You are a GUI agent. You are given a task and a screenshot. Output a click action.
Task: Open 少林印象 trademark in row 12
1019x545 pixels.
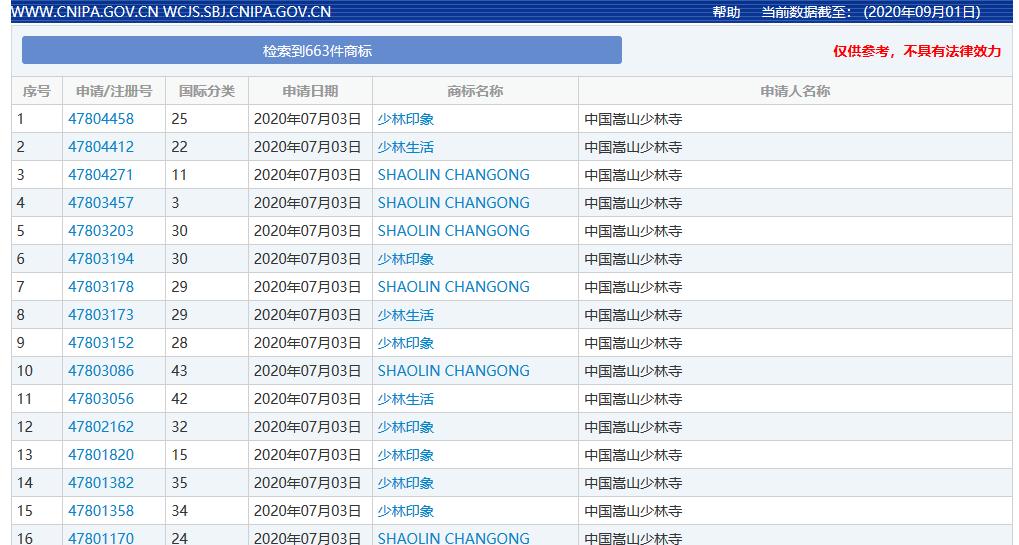coord(406,426)
